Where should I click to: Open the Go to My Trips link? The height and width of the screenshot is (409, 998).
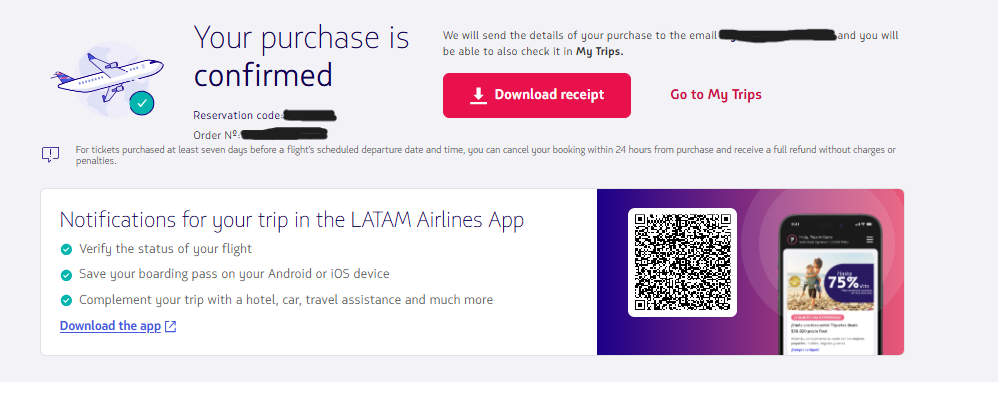[716, 95]
